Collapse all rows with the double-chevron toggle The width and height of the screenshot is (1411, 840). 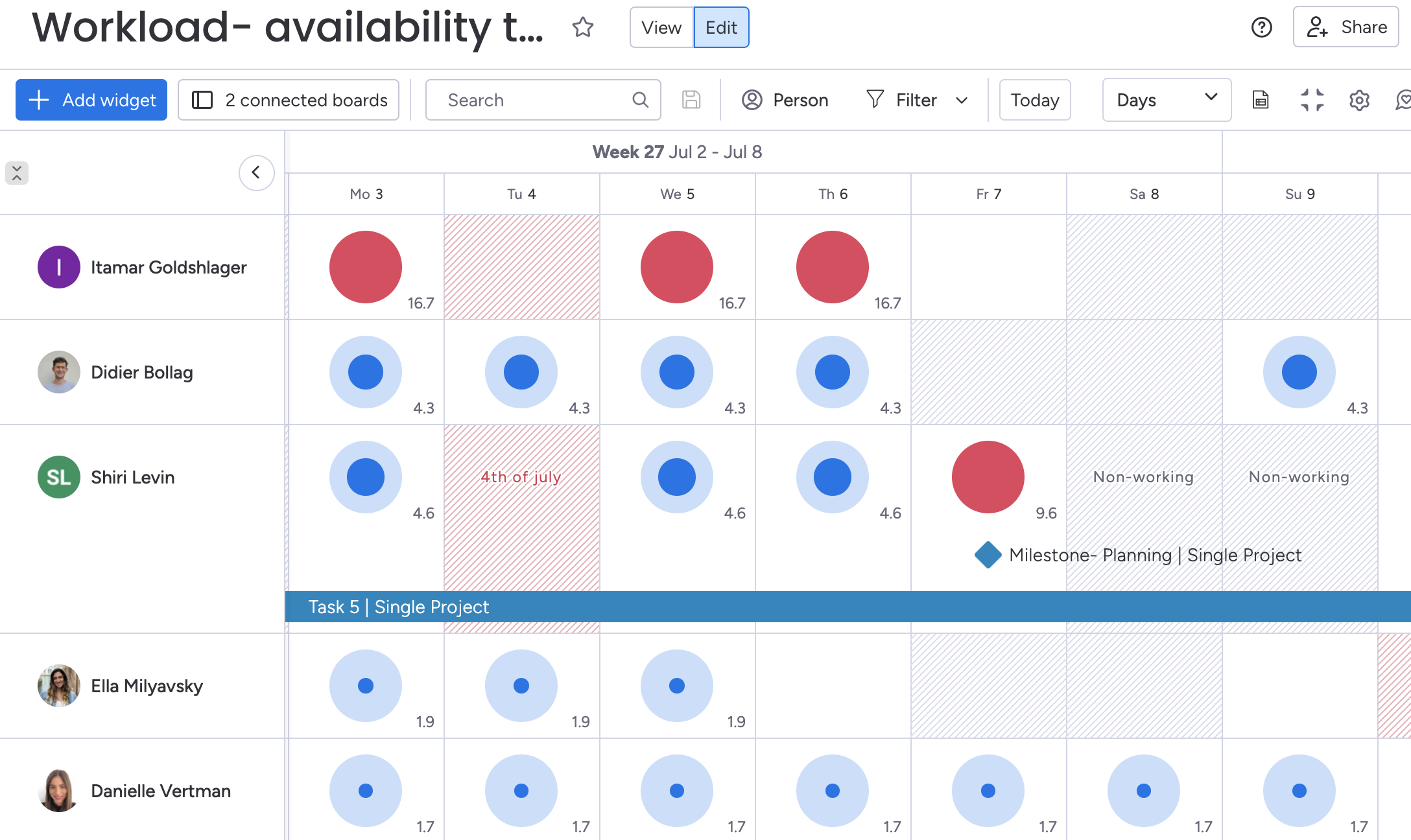point(16,173)
